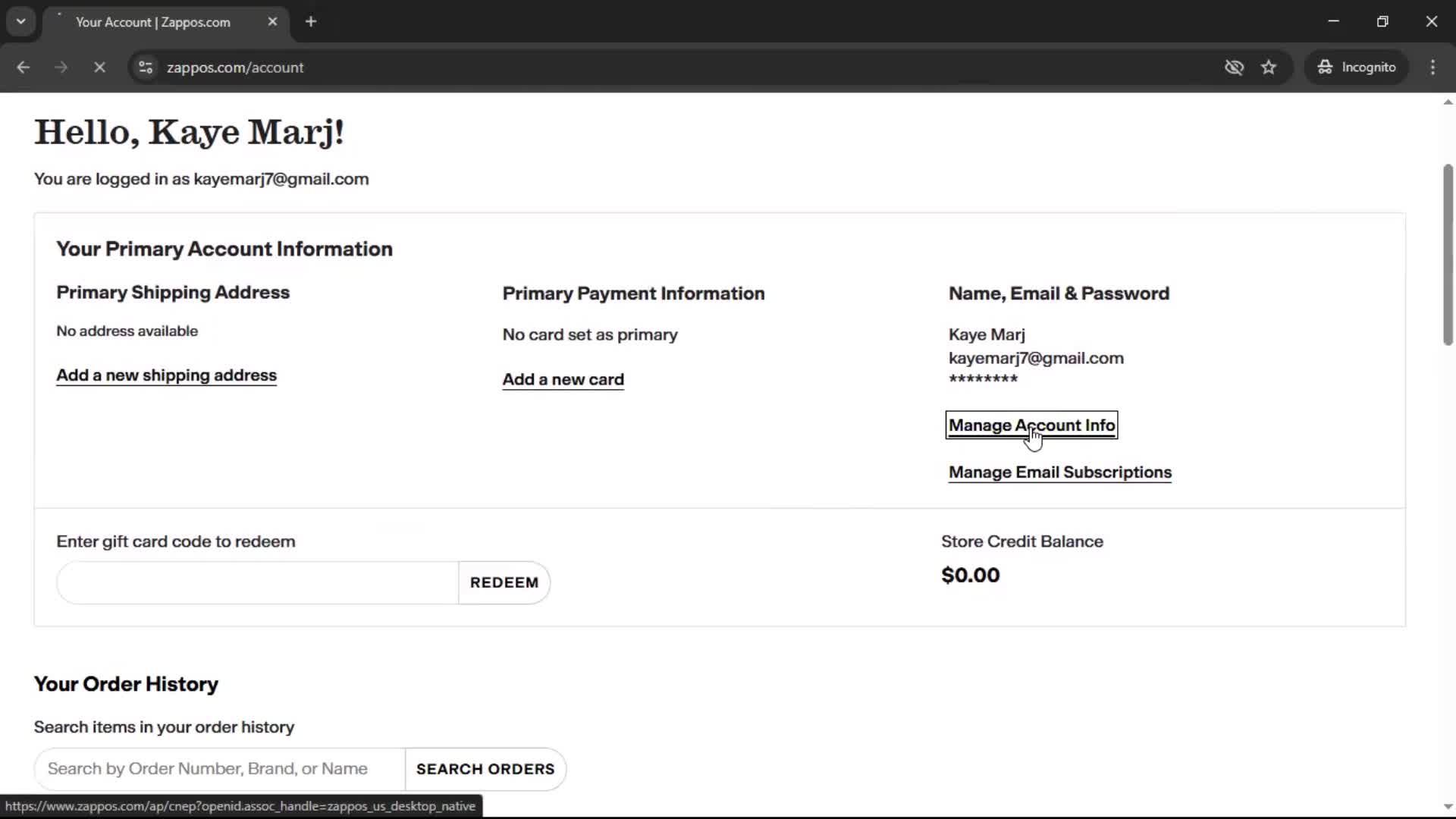Open site information icon in address bar

point(146,67)
